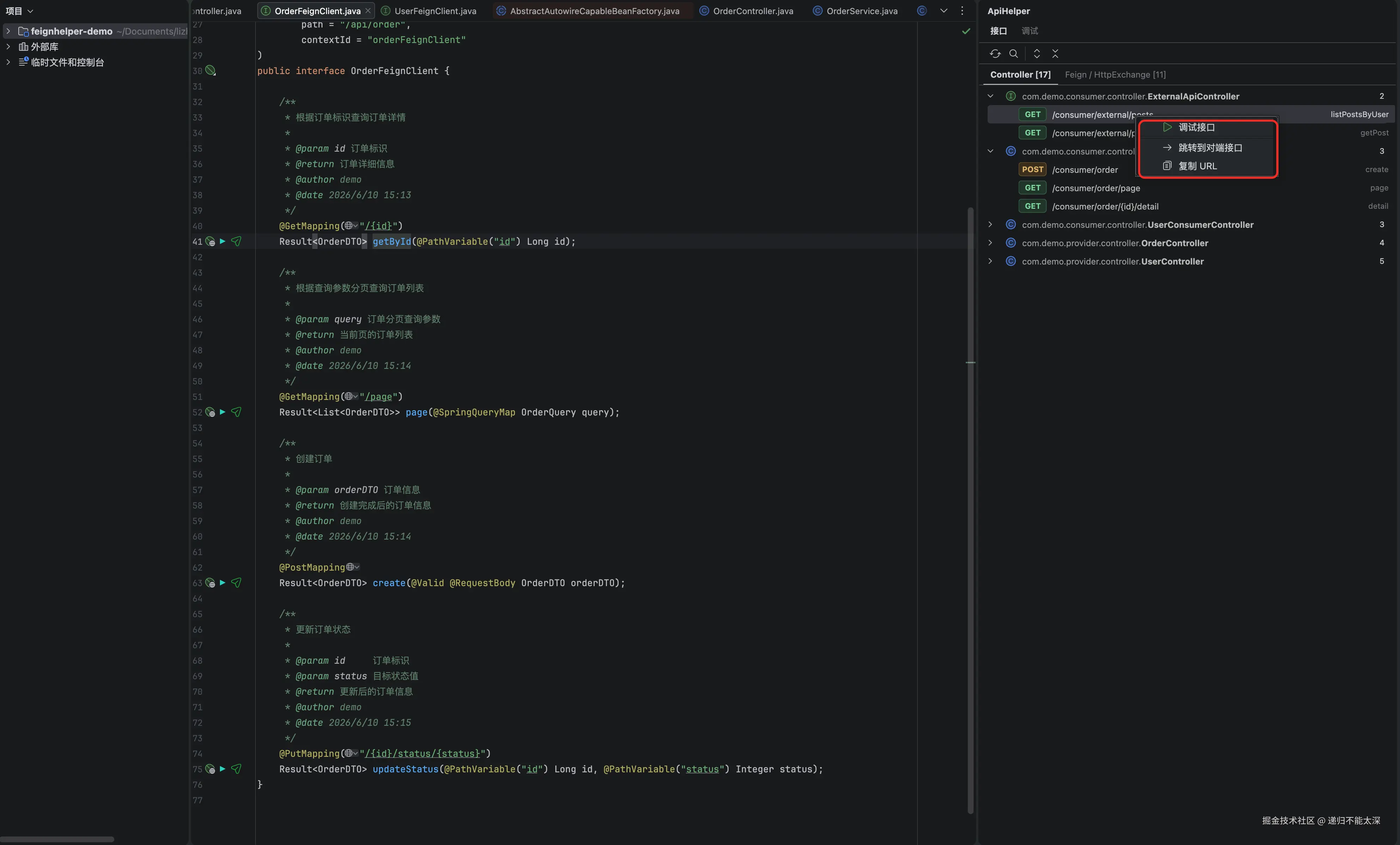Screen dimensions: 1400x845
Task: Select the Controller [17] tab
Action: tap(1020, 74)
